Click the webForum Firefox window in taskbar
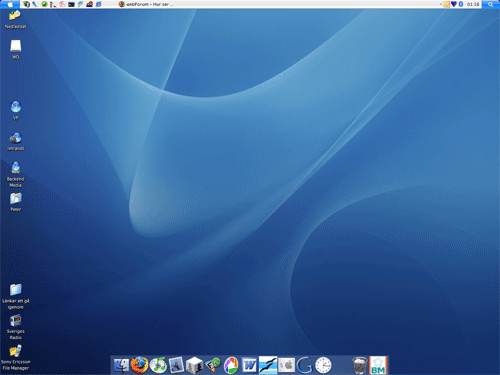500x375 pixels. pyautogui.click(x=146, y=4)
